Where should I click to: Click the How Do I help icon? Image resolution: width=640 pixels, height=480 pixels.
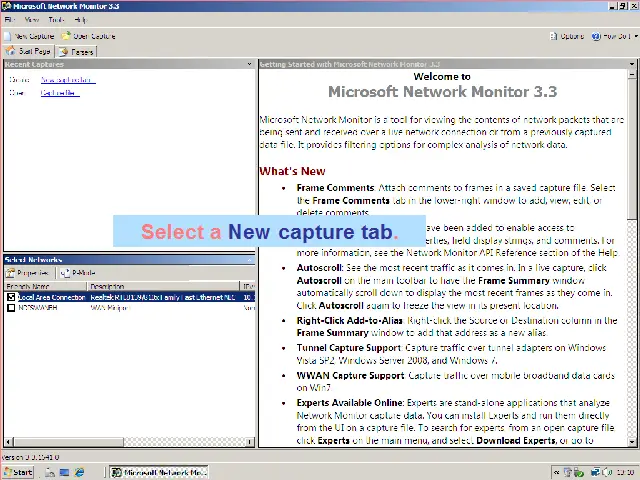(596, 36)
